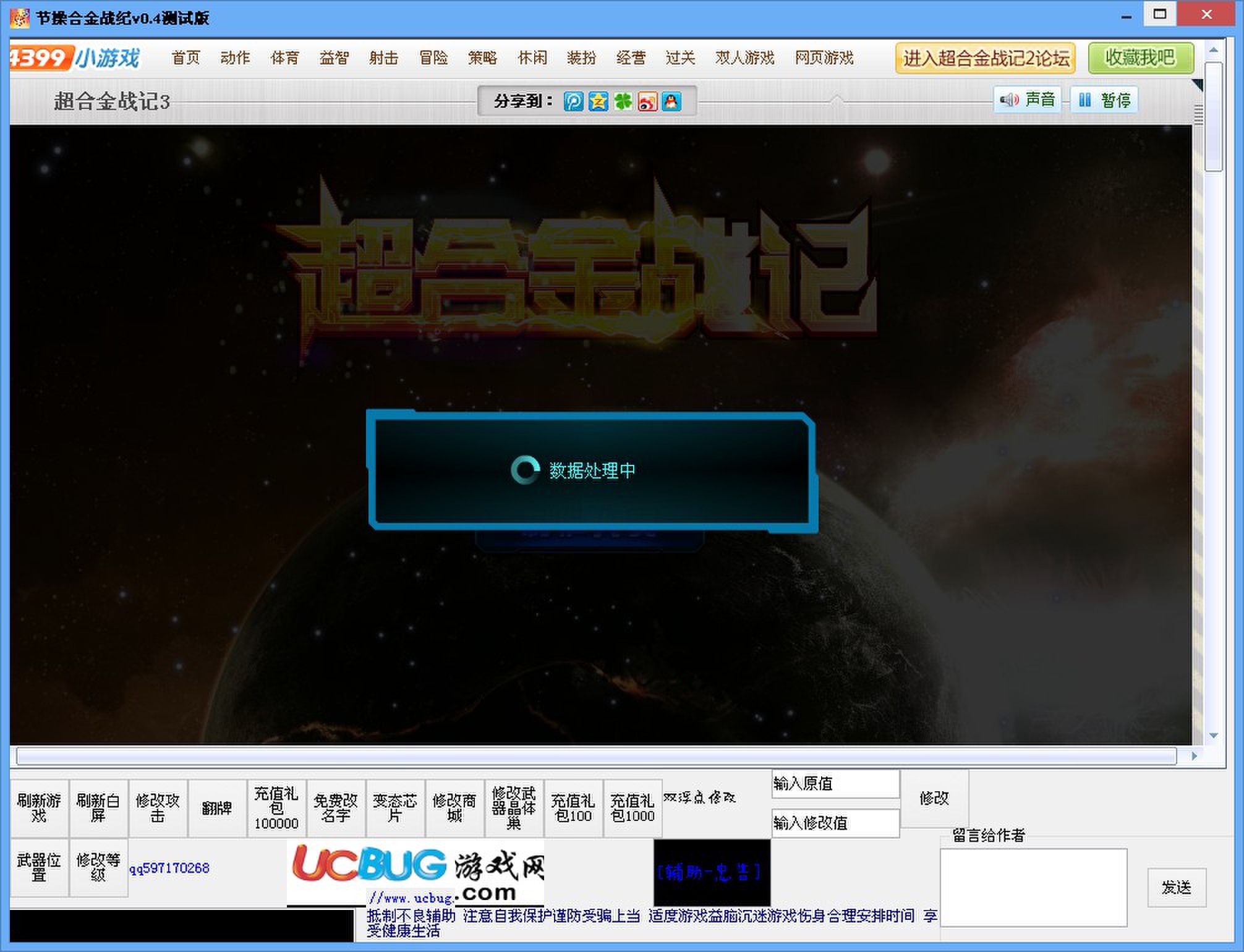Click the 变态芯片 button
This screenshot has width=1244, height=952.
(395, 808)
